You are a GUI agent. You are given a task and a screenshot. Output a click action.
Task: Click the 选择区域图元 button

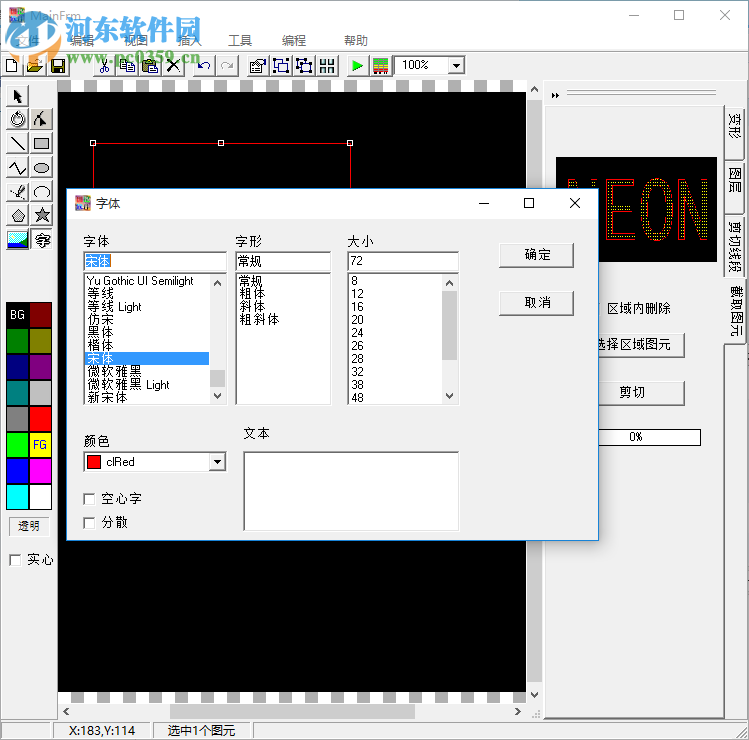click(641, 345)
